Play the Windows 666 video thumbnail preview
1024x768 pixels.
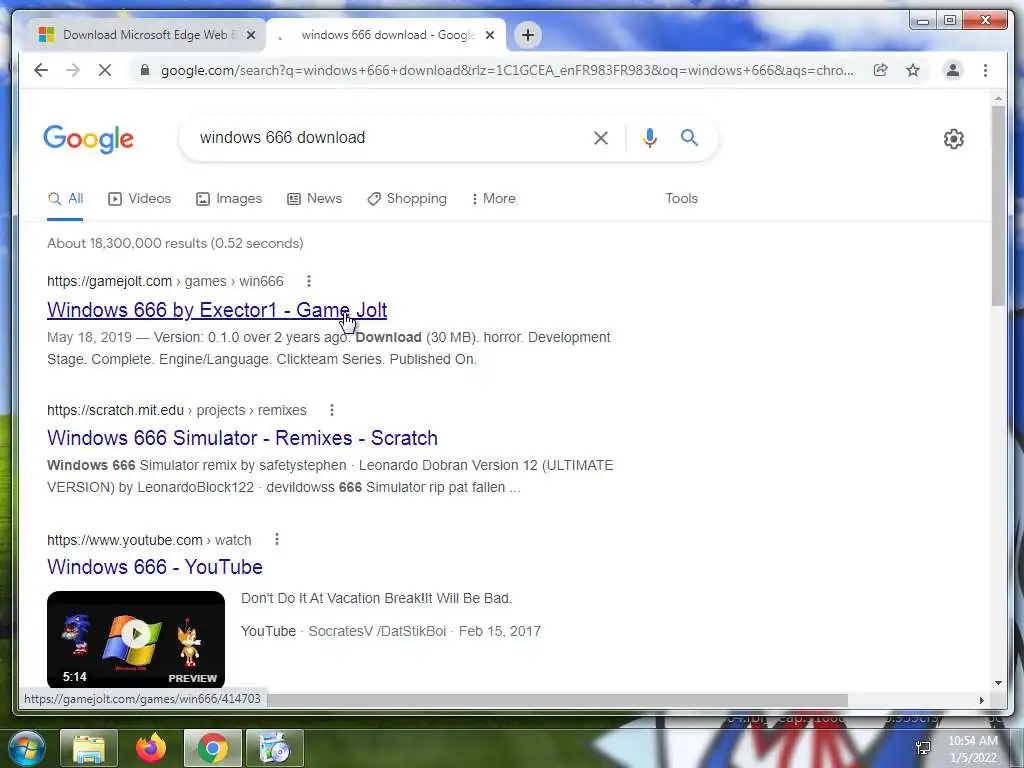136,639
